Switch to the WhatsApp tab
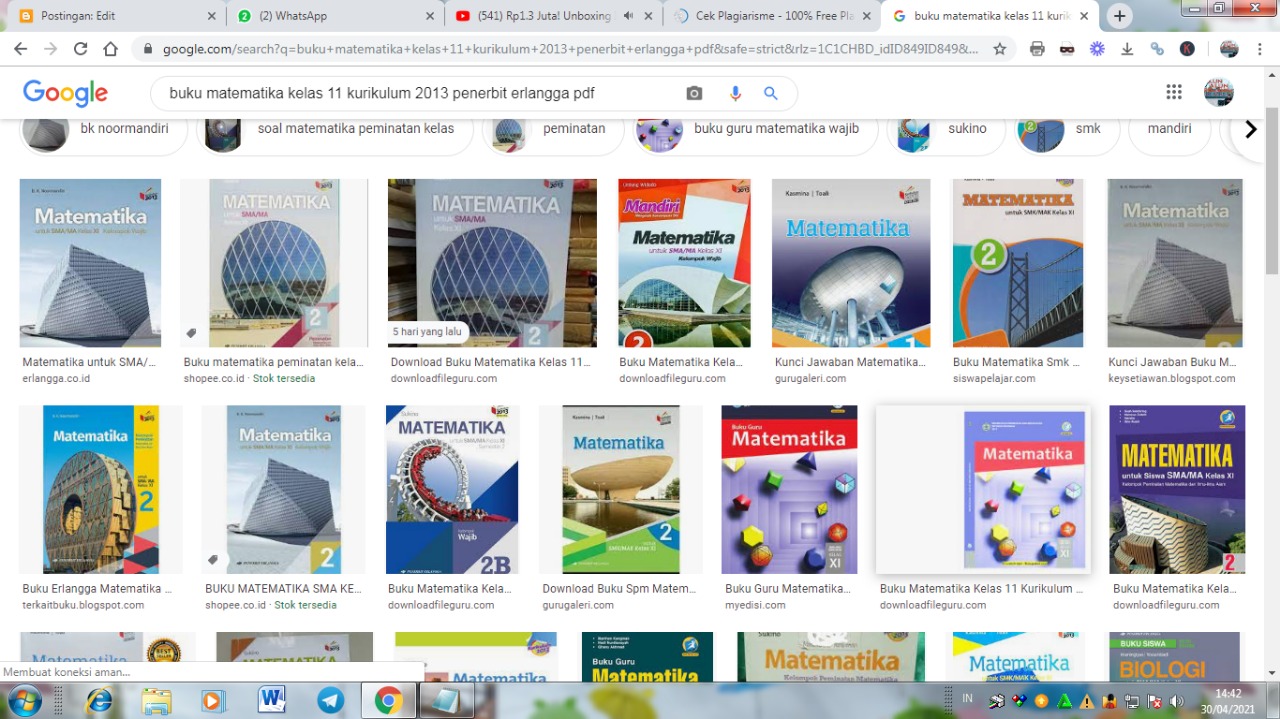 (334, 16)
